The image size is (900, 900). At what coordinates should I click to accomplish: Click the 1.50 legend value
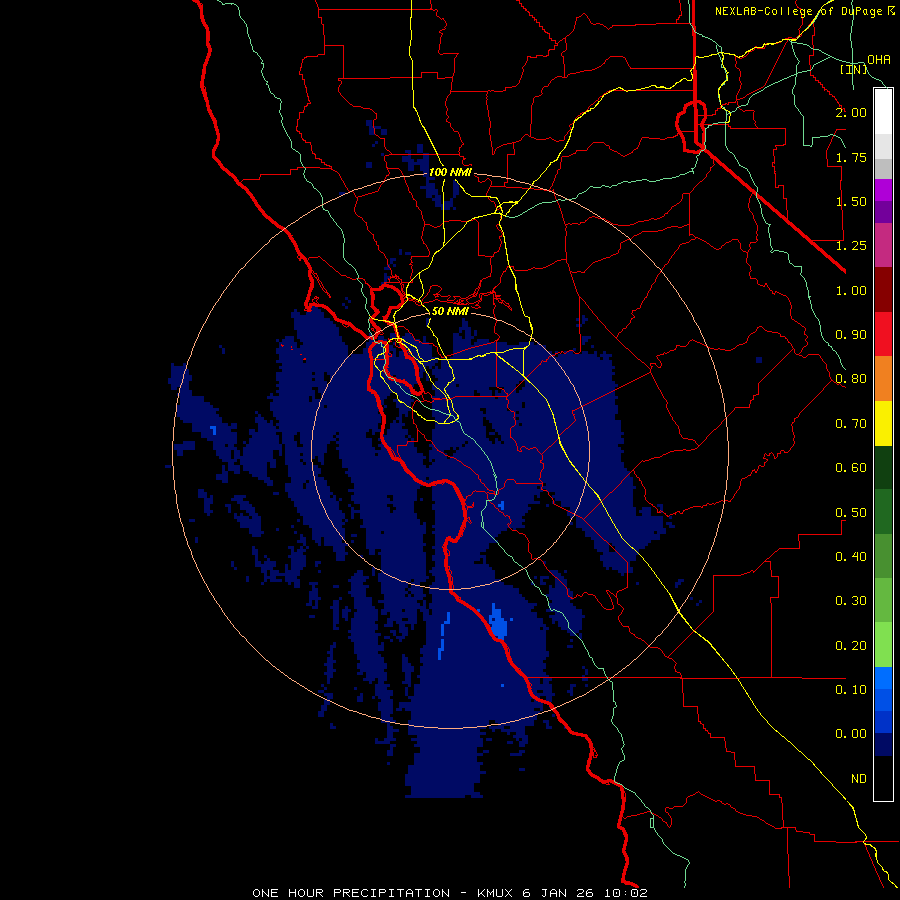click(x=851, y=201)
